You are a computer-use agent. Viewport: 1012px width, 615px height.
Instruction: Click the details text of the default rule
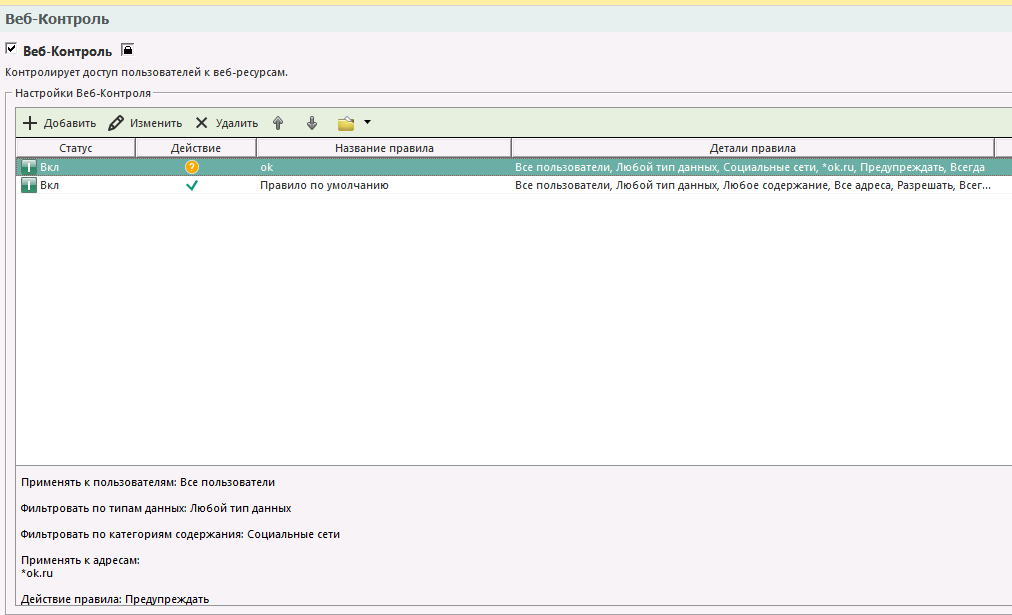(752, 185)
